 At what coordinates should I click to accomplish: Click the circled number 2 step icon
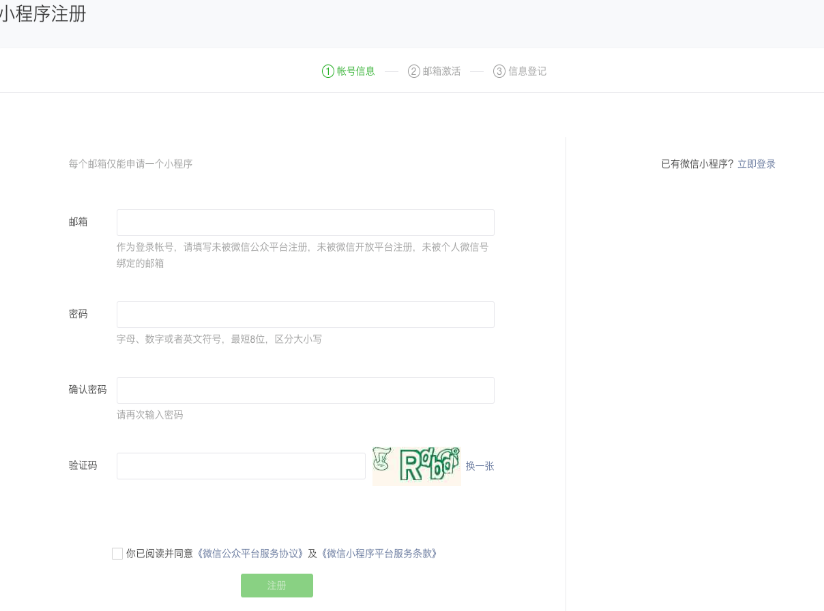[x=413, y=71]
